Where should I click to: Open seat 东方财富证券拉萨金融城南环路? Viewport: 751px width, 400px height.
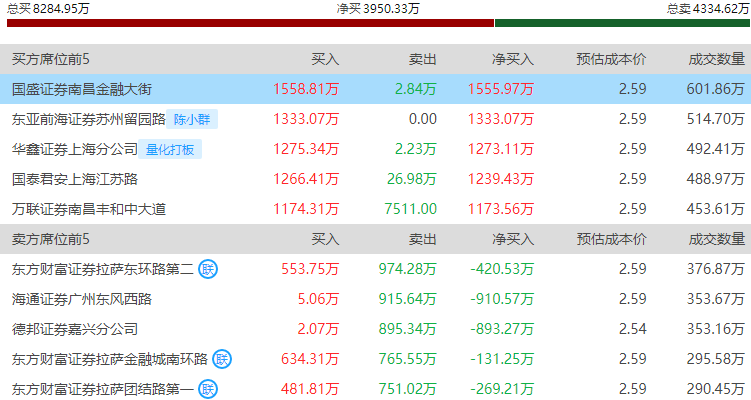[x=110, y=359]
